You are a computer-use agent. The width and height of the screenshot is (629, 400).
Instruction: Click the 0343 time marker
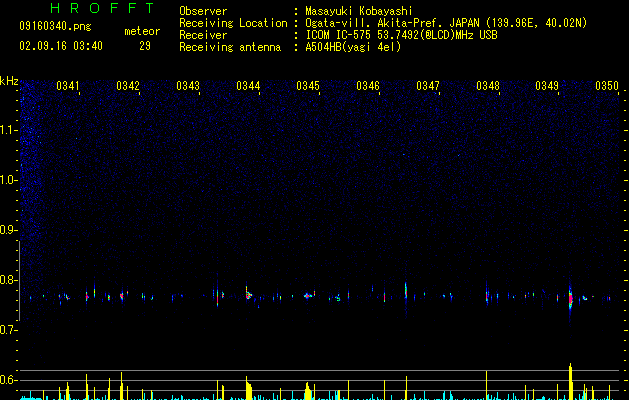188,86
